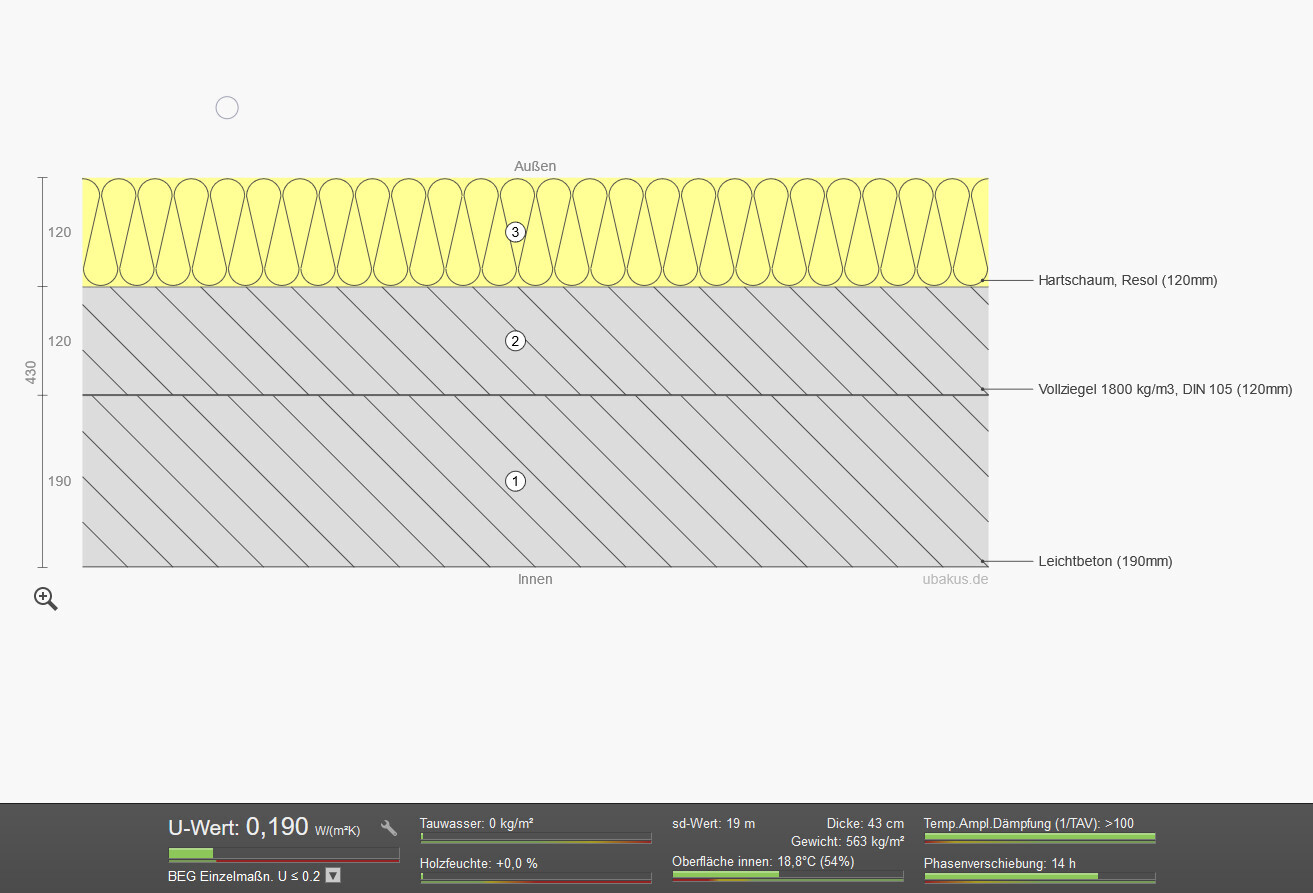Click the U-Wert 0,190 value
The image size is (1313, 893).
coord(277,827)
